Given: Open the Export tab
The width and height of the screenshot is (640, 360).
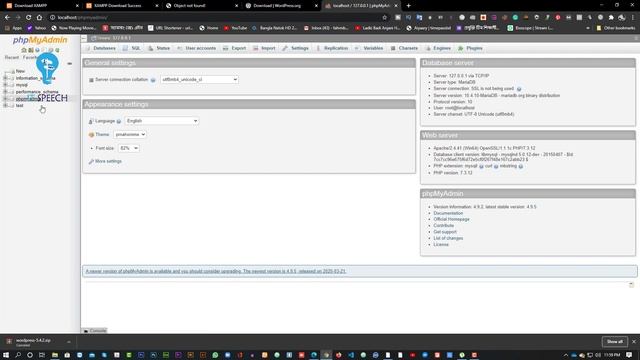Looking at the screenshot, I should tap(235, 48).
